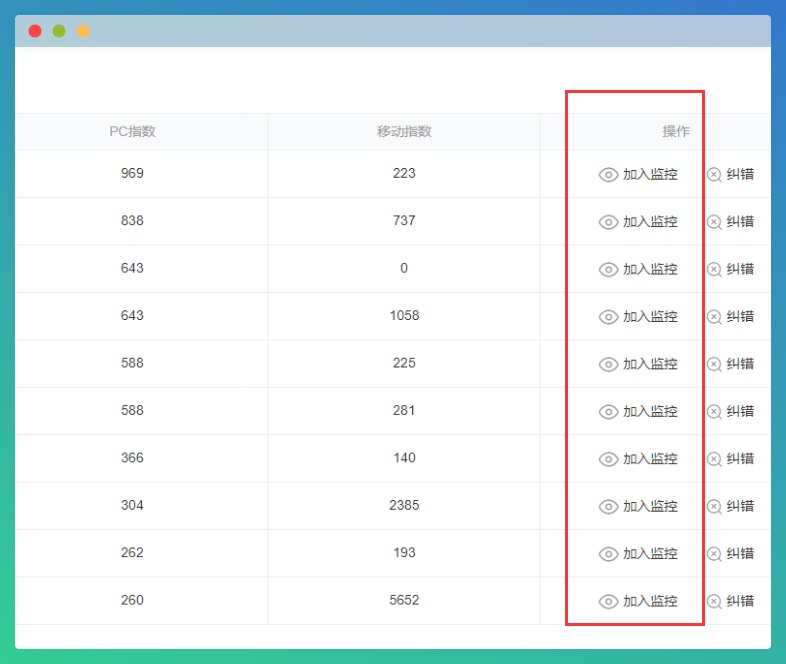This screenshot has width=786, height=664.
Task: Click the 纠错 icon in the 移动指数 281 row
Action: (x=714, y=412)
